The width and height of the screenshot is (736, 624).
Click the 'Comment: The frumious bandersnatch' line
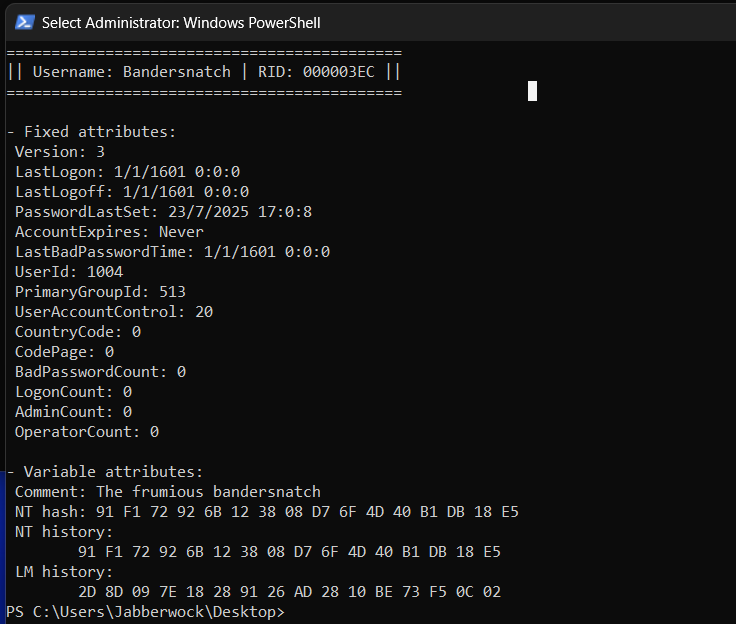pos(168,492)
